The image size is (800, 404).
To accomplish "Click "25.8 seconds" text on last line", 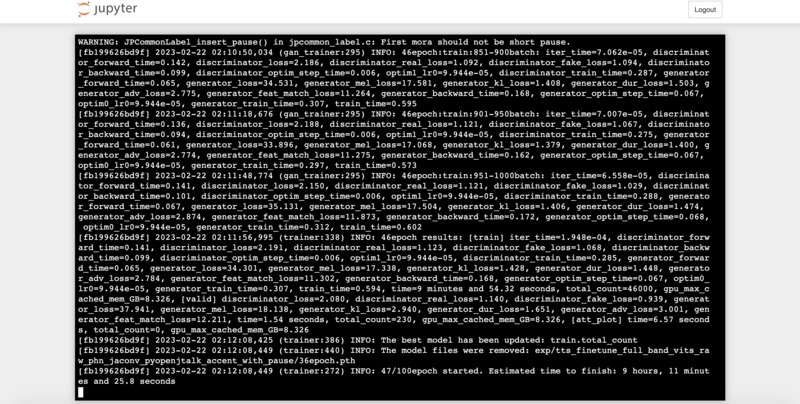I will (144, 382).
